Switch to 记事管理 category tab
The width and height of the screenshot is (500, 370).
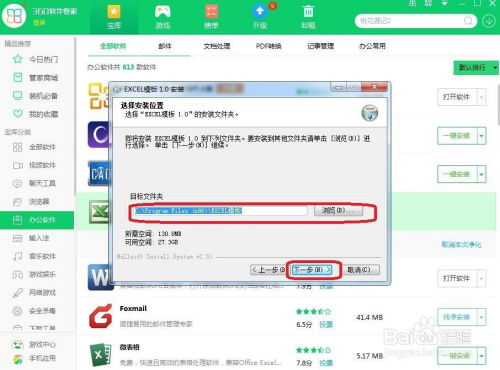tap(320, 46)
